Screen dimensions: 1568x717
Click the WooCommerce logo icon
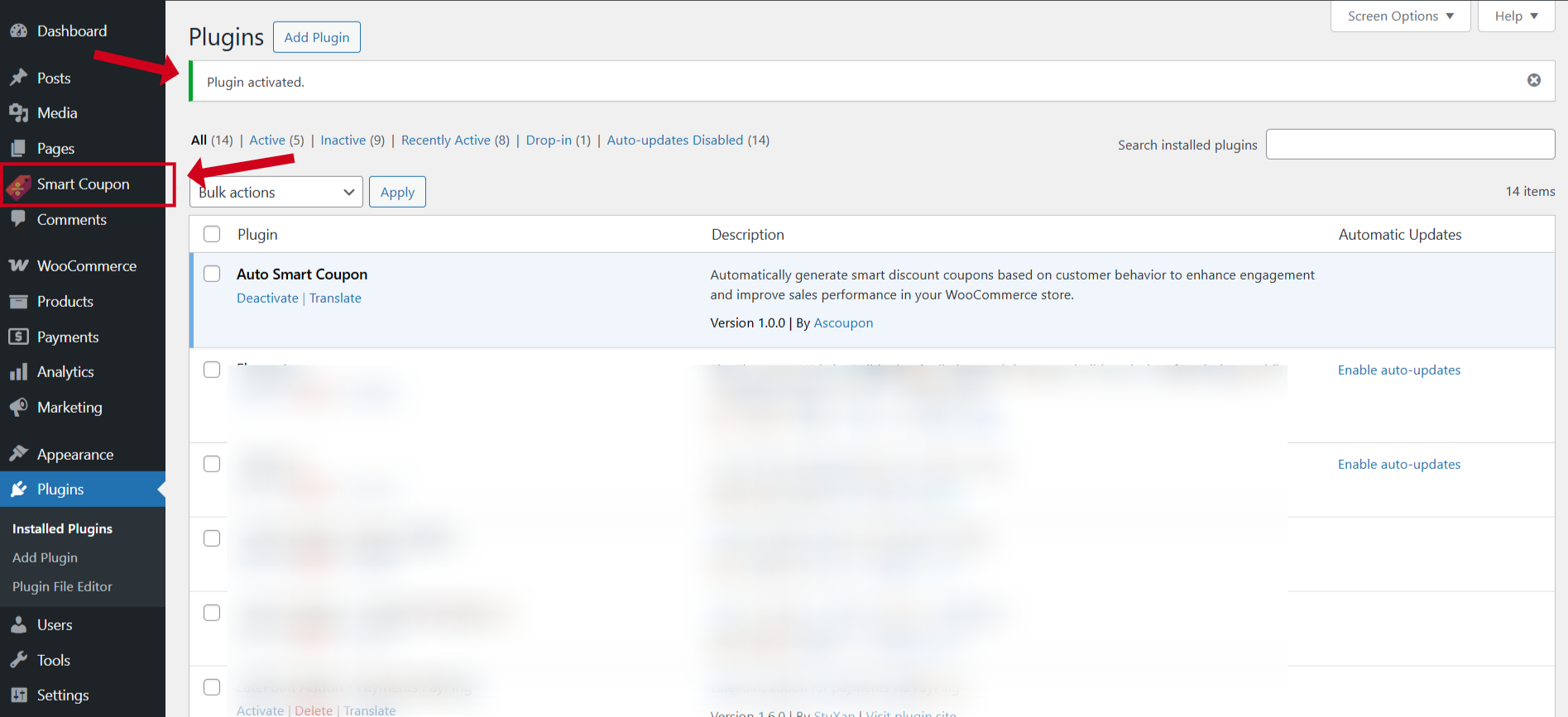(x=18, y=265)
